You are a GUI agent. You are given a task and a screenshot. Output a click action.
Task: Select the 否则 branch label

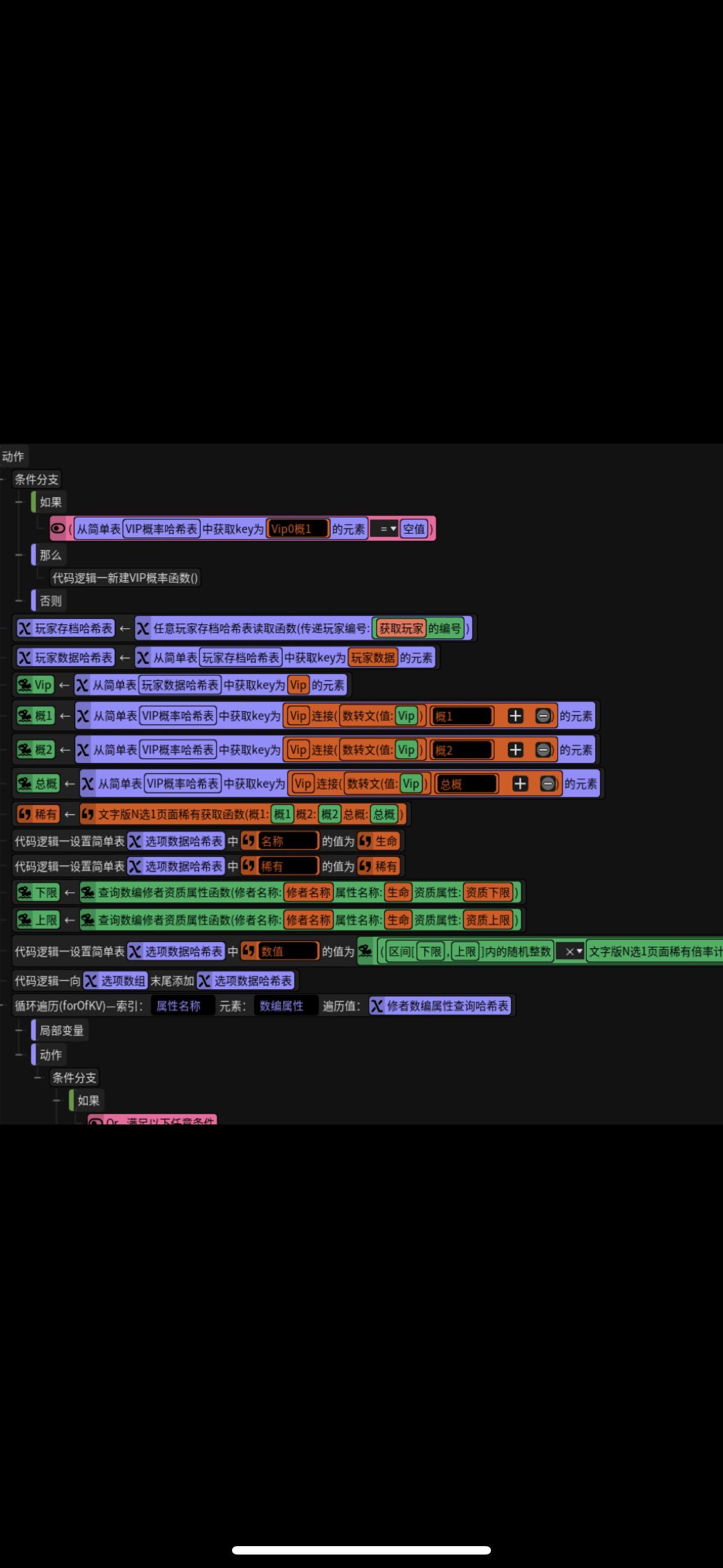click(50, 601)
